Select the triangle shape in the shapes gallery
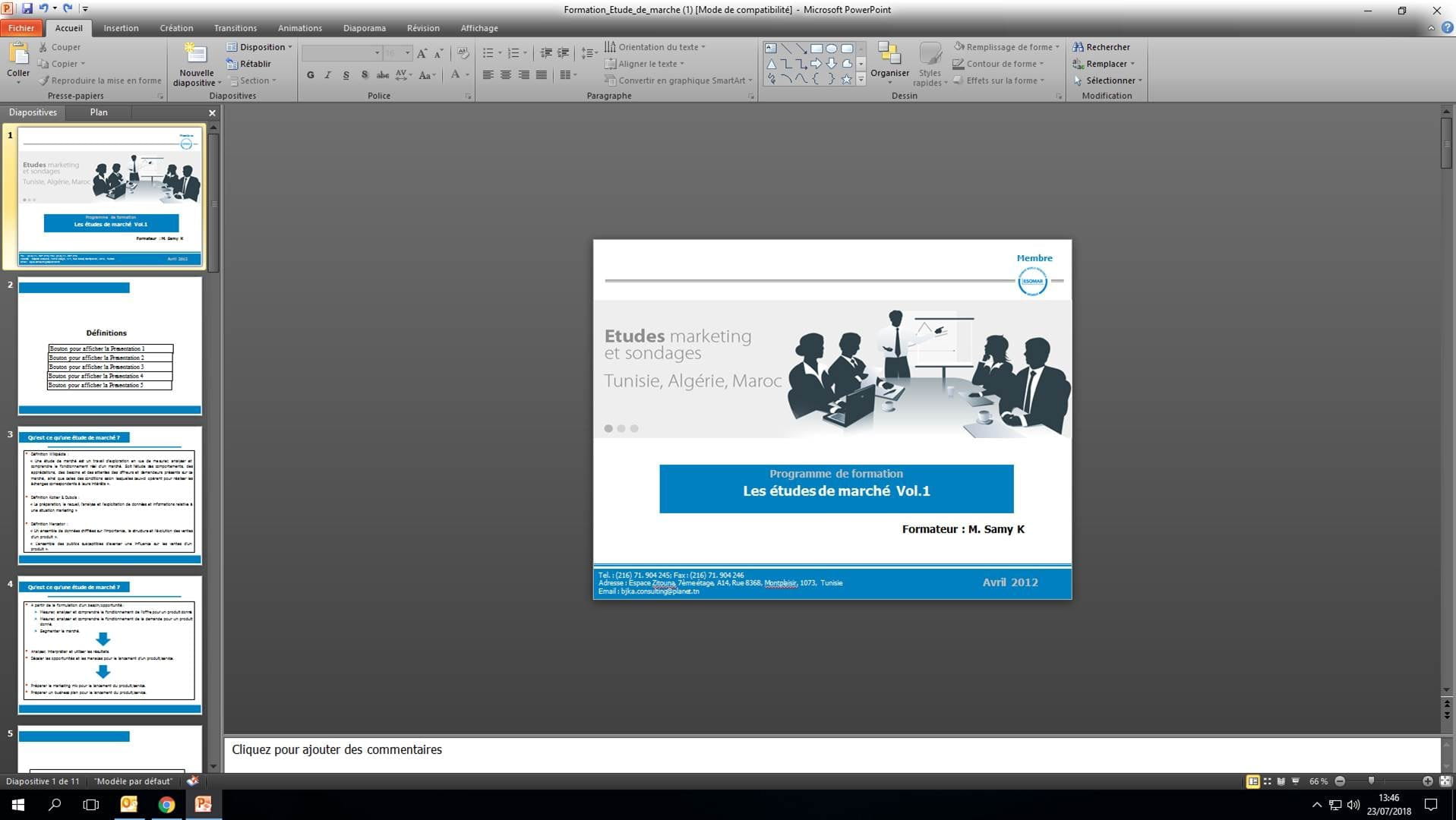Viewport: 1456px width, 820px height. point(771,64)
